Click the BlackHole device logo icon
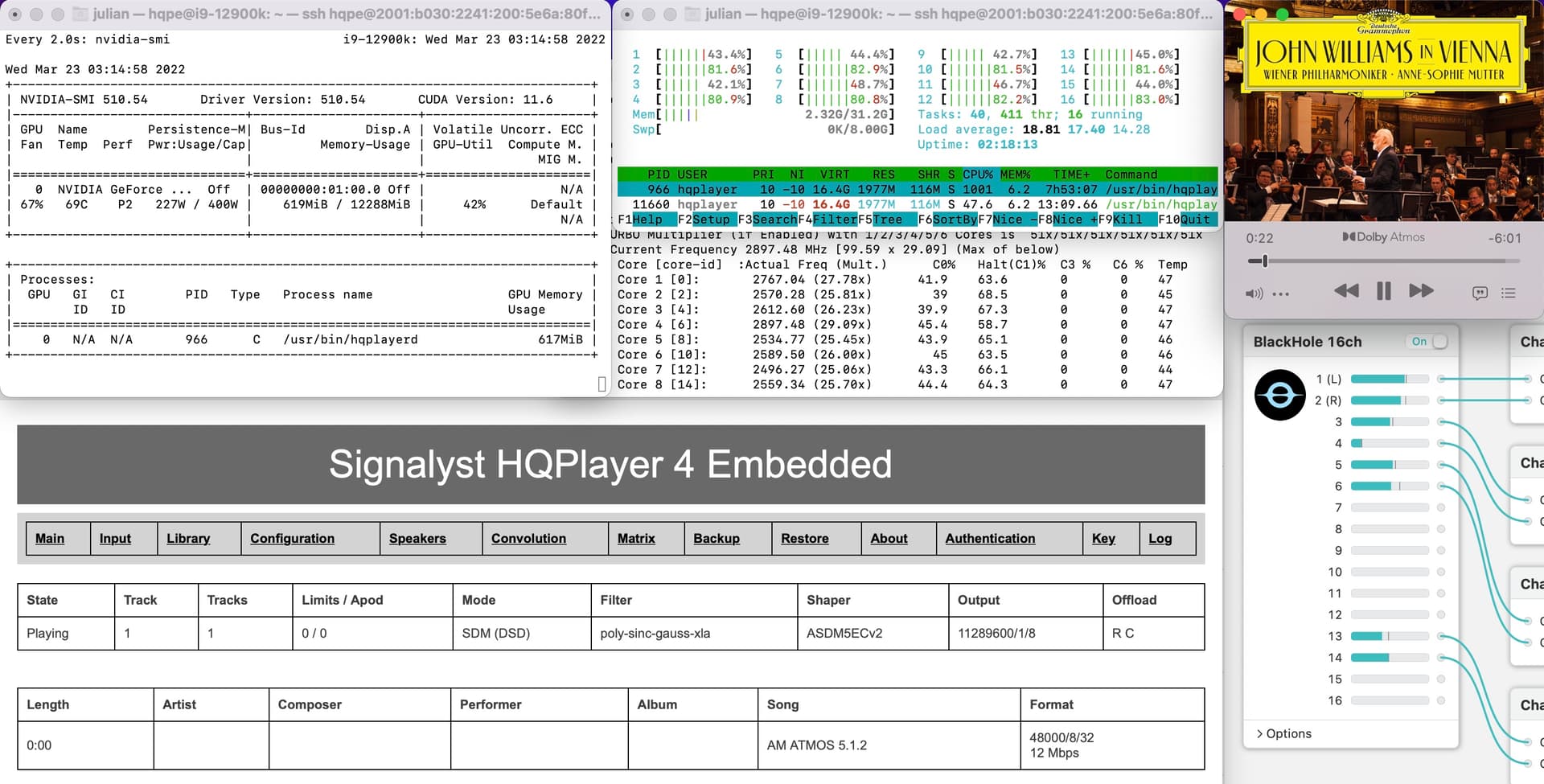Viewport: 1544px width, 784px height. click(x=1279, y=395)
